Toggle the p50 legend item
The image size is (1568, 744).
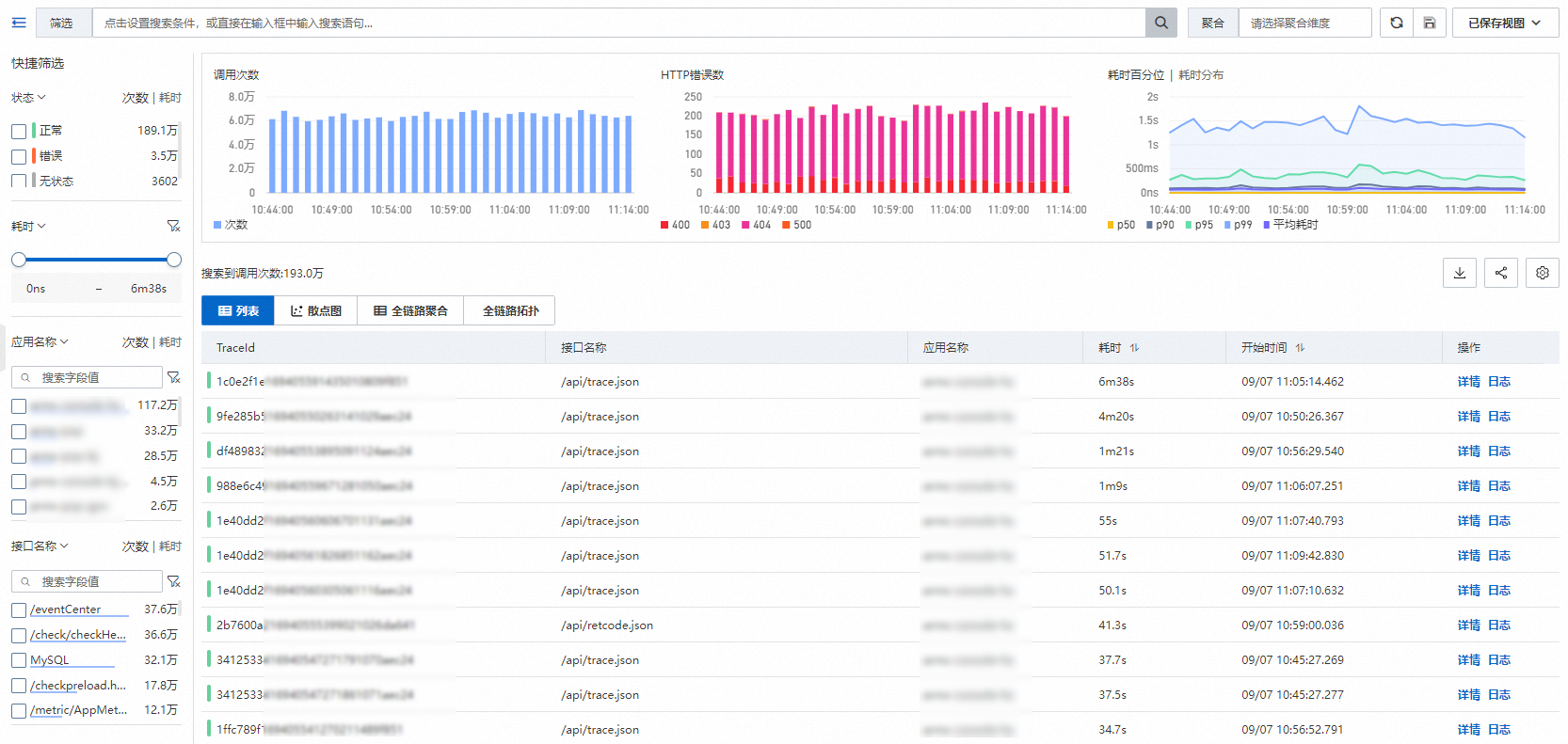1121,225
